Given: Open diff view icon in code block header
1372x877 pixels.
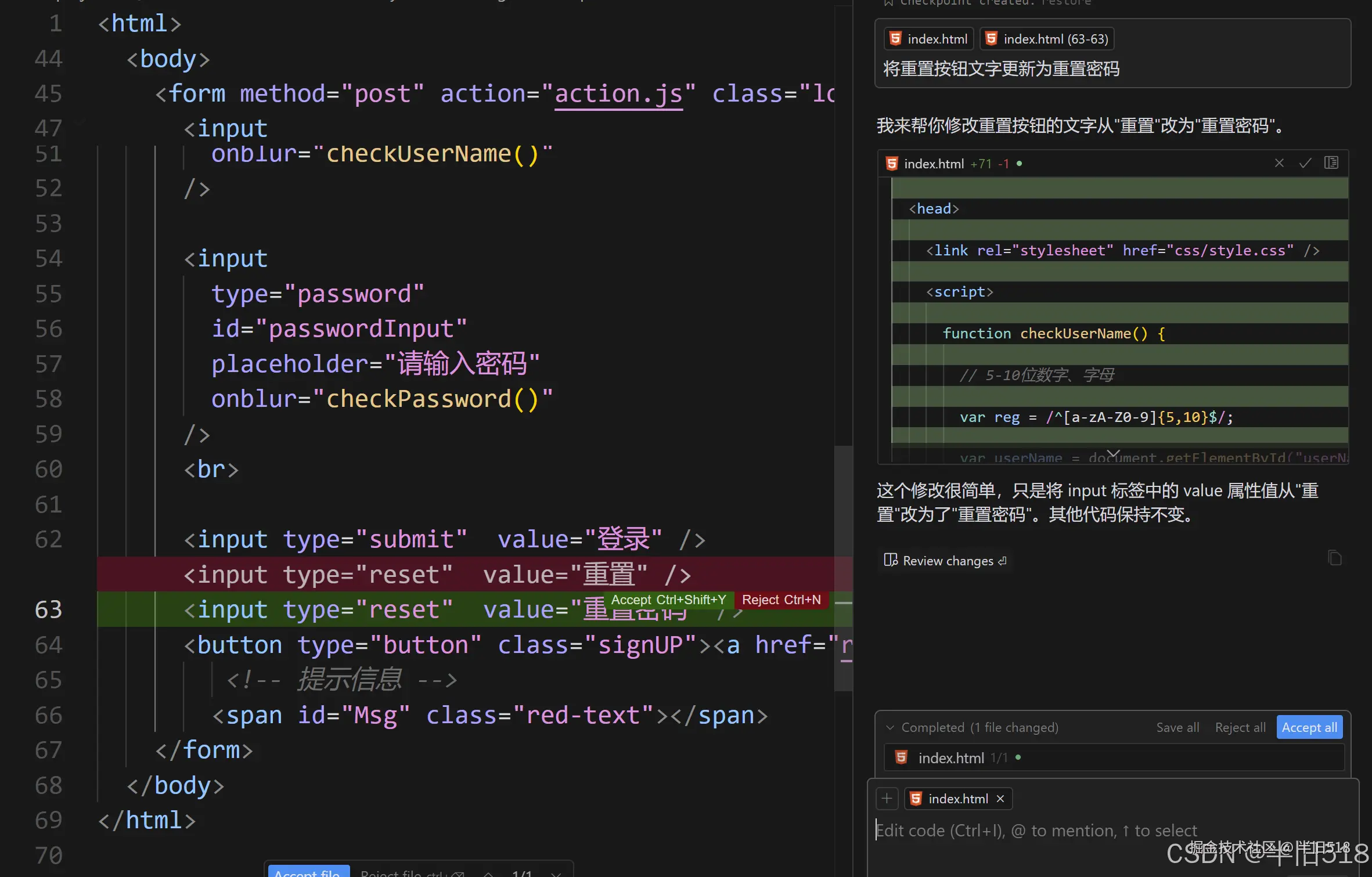Looking at the screenshot, I should point(1331,163).
